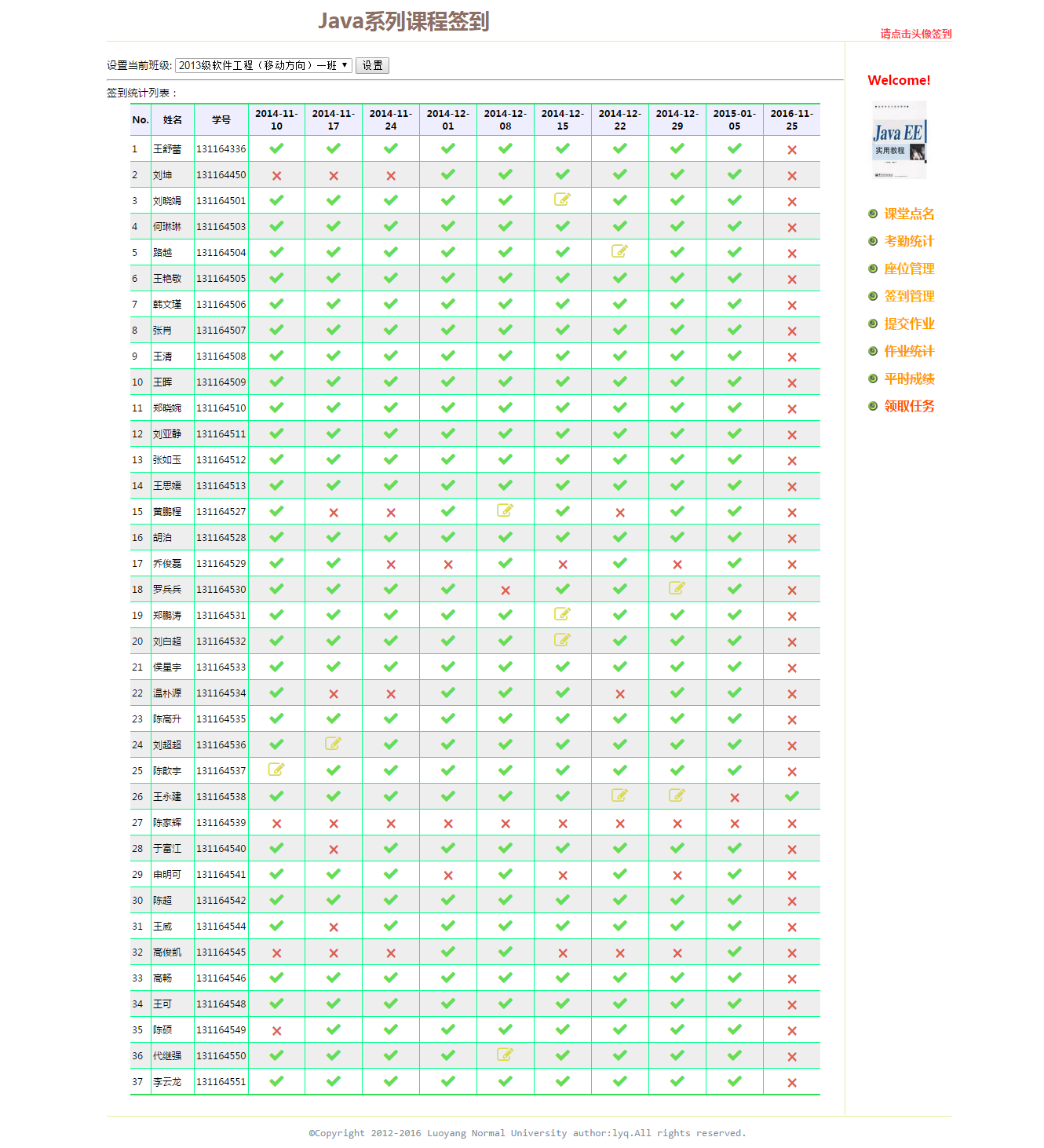Click red X for 131164529 on 2014-12-29
This screenshot has height=1148, width=1044.
point(677,565)
